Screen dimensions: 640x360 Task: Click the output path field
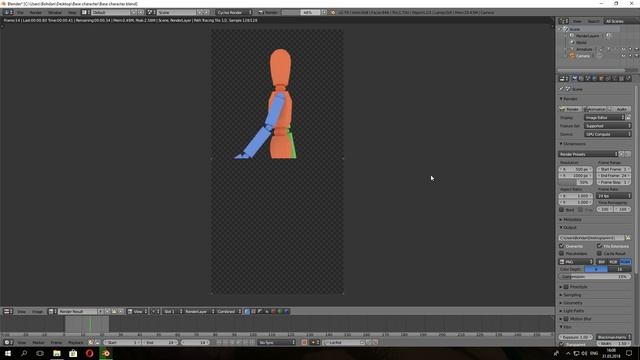(591, 238)
